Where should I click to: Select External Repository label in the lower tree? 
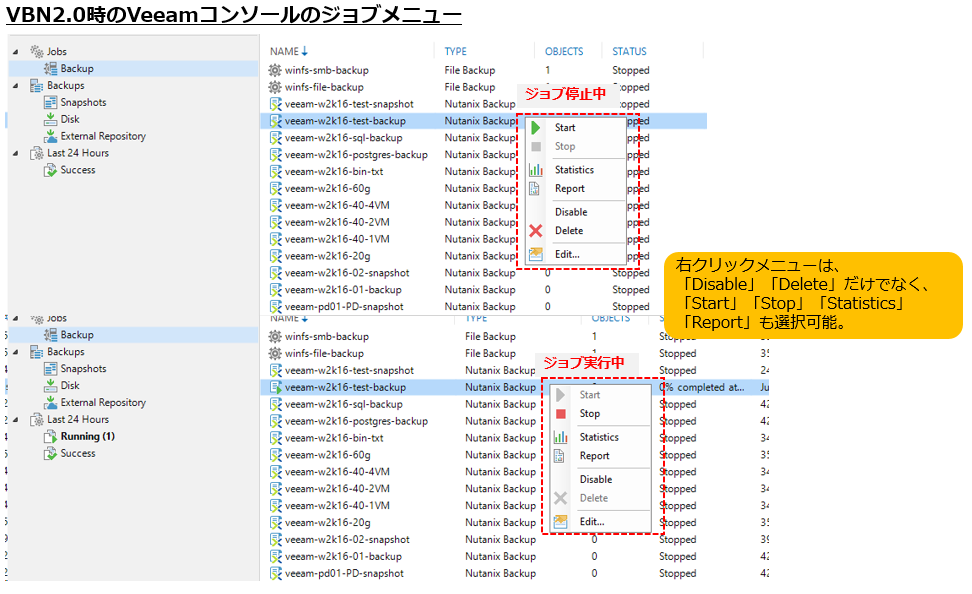click(103, 402)
